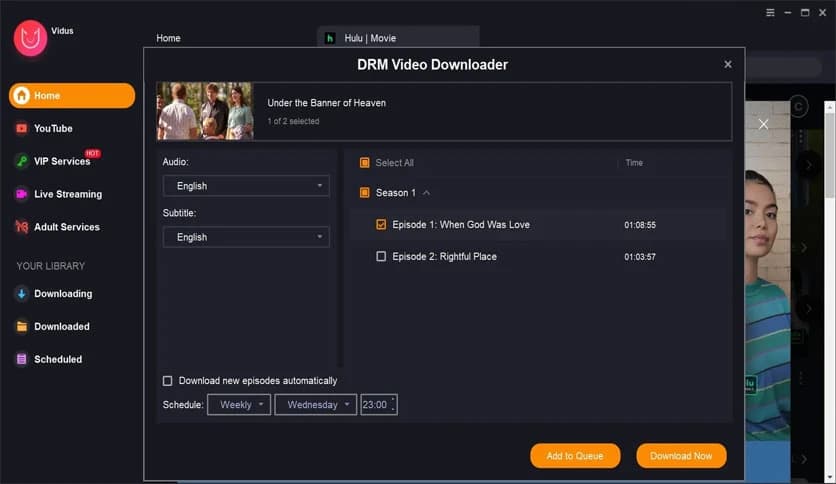Click Download Now button

(681, 456)
